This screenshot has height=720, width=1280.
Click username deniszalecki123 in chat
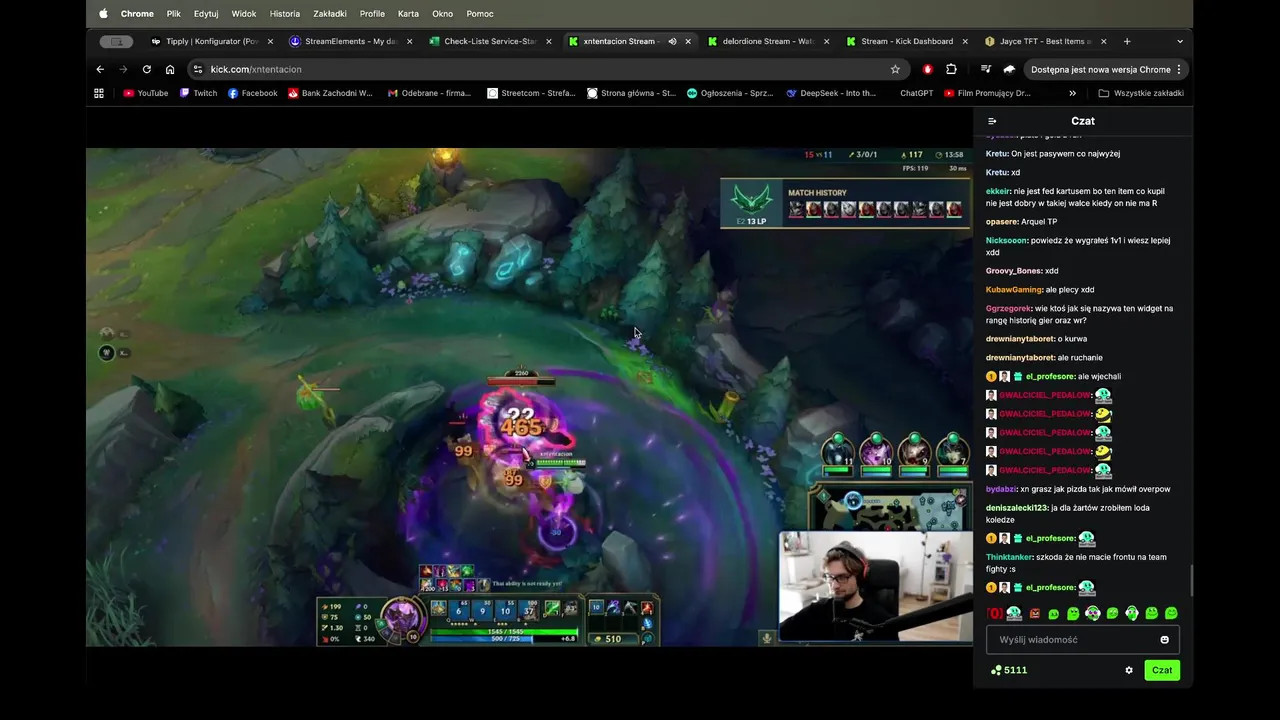coord(1016,508)
